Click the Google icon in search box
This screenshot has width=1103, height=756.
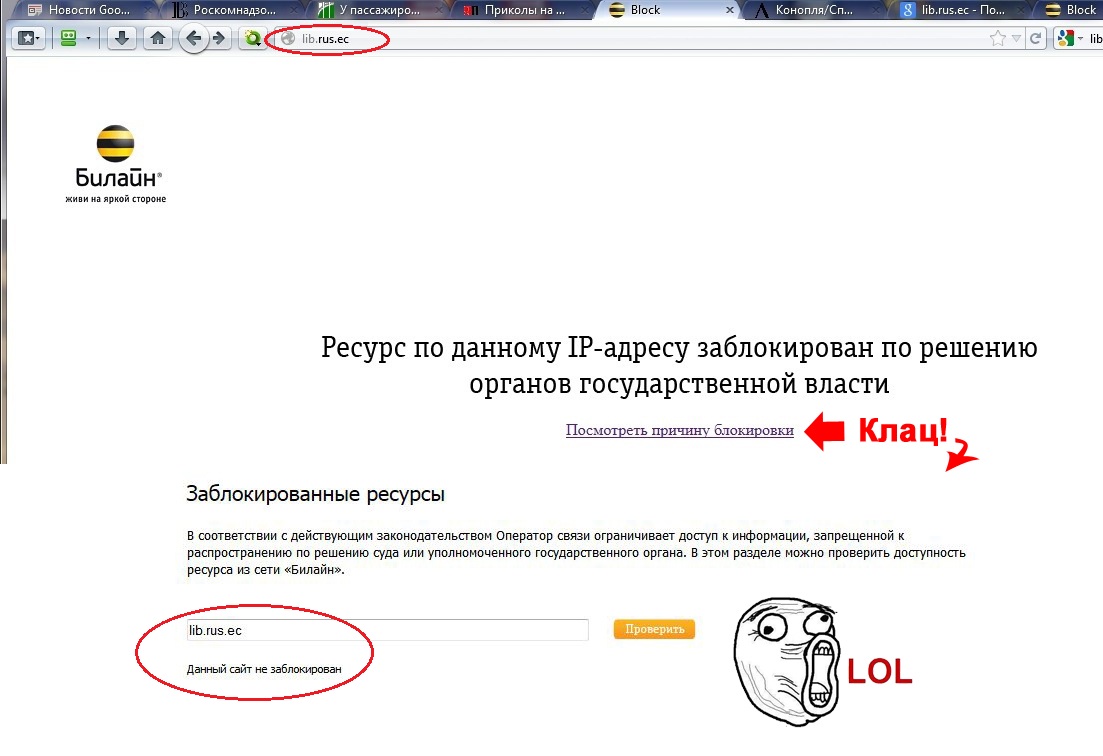[x=1065, y=39]
